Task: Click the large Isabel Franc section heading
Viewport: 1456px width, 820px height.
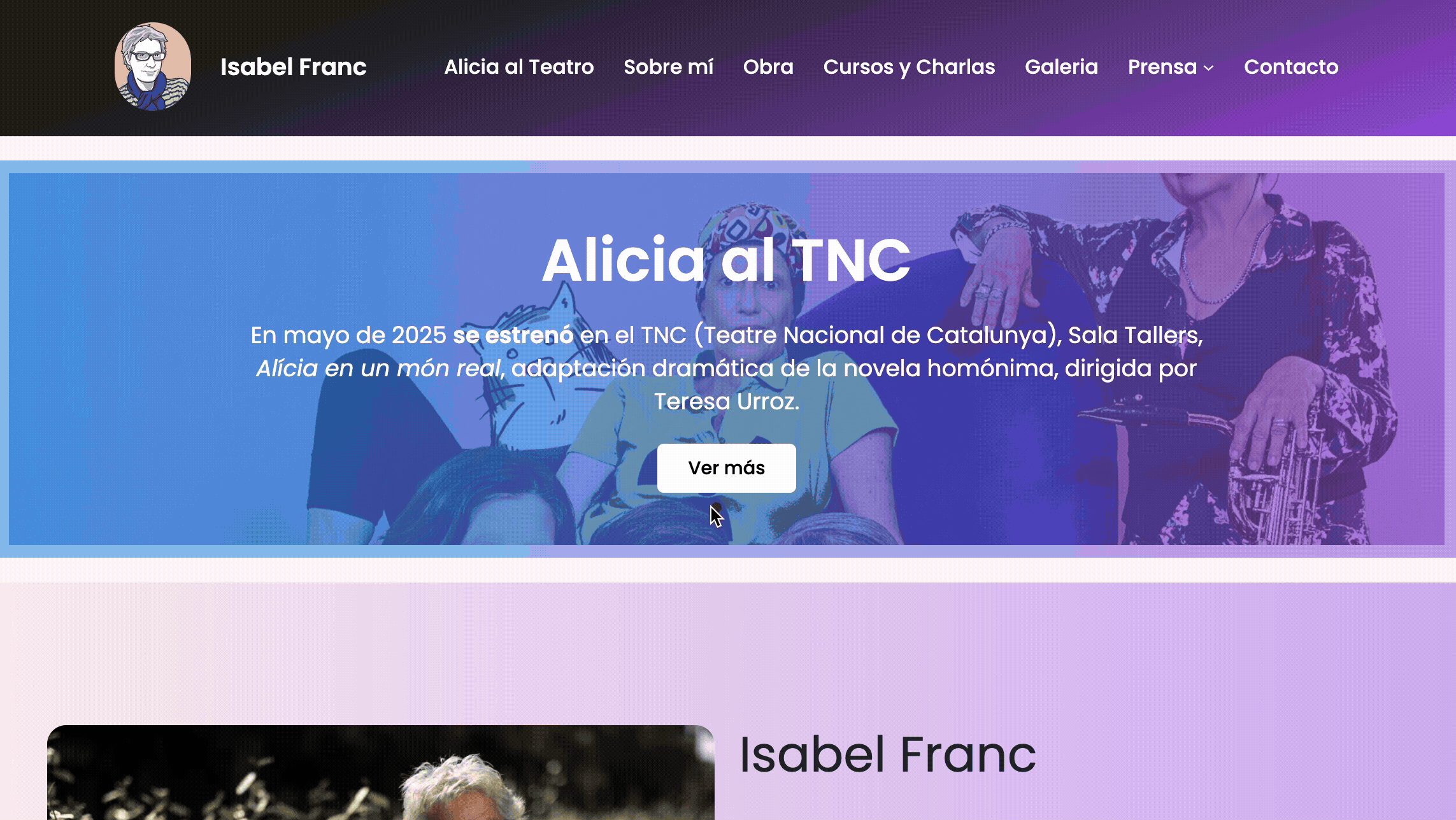Action: 888,754
